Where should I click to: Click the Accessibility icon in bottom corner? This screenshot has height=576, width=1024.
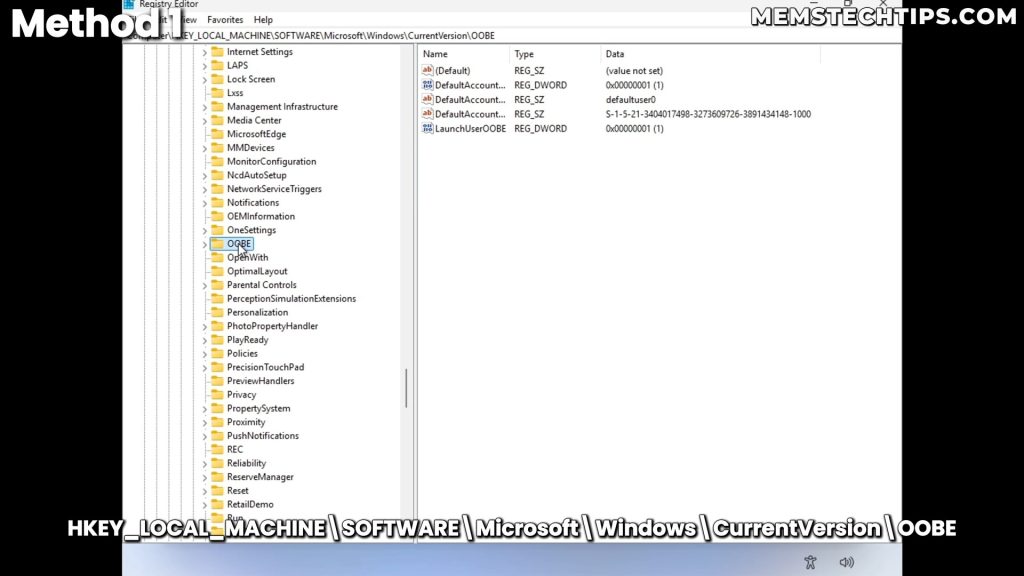pyautogui.click(x=810, y=562)
